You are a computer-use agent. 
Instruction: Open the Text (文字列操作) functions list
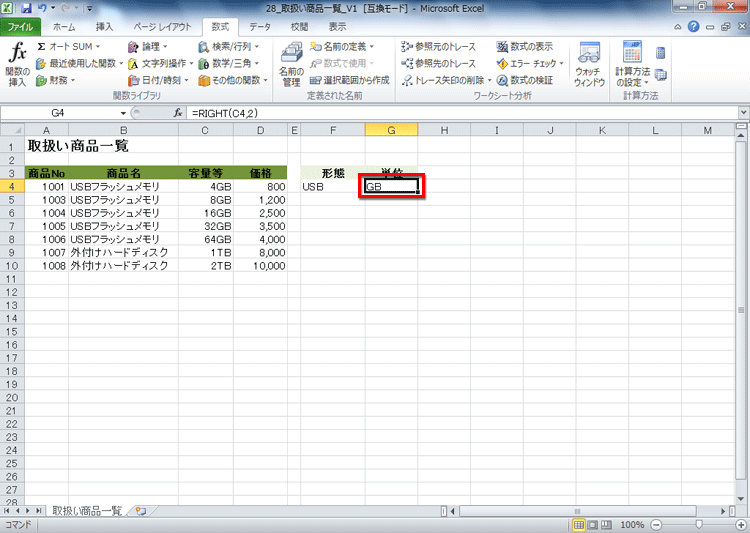[160, 63]
